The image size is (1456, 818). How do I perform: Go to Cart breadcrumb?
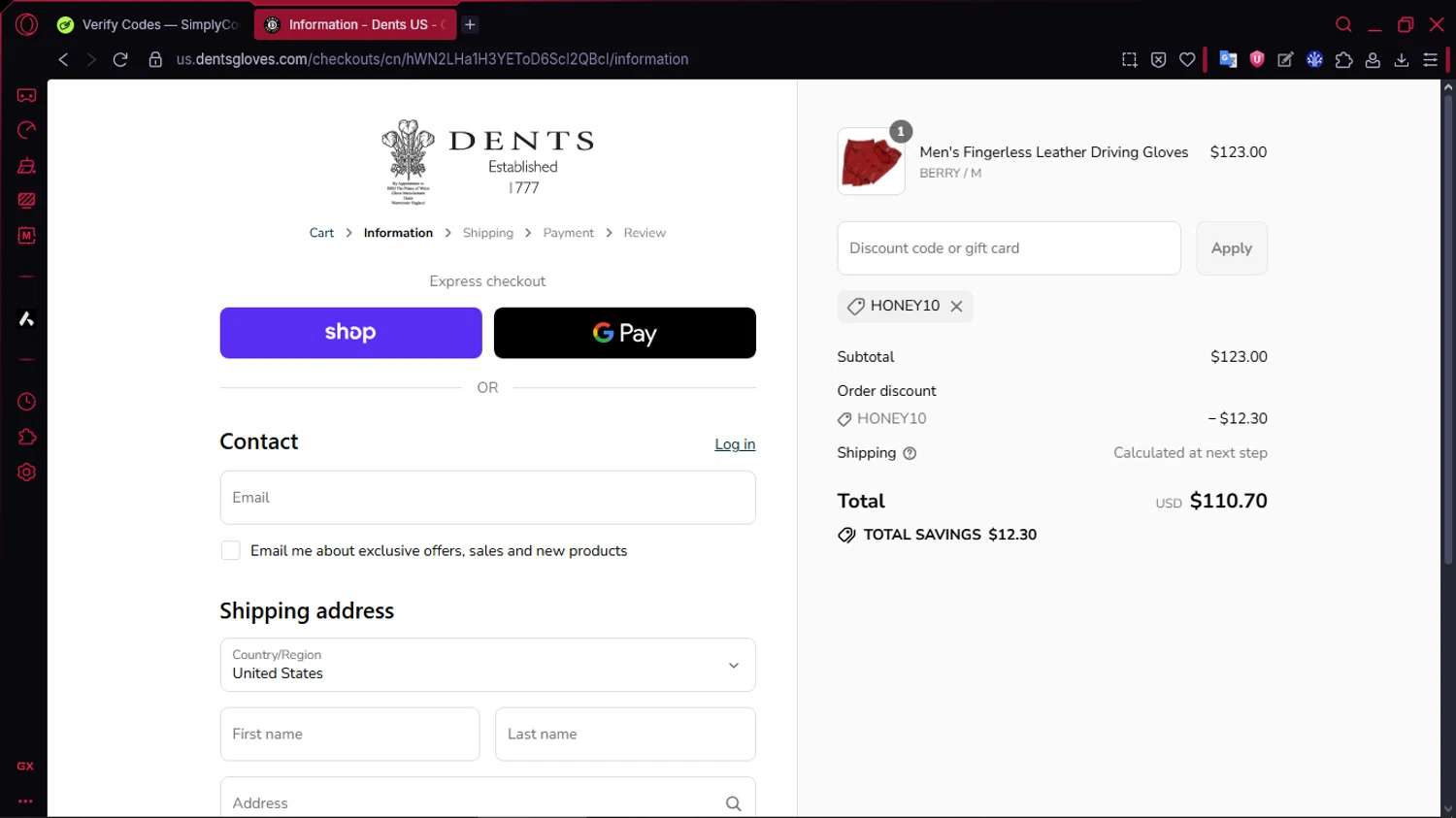321,233
